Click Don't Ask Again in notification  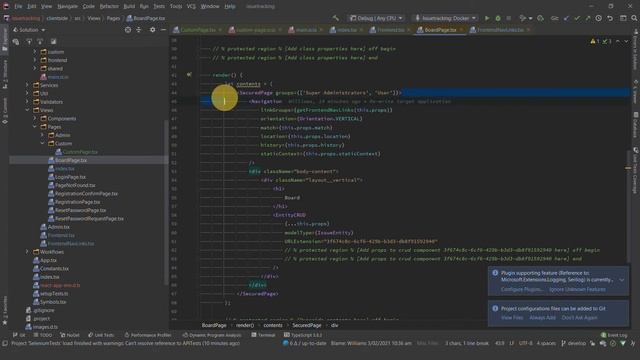[580, 318]
